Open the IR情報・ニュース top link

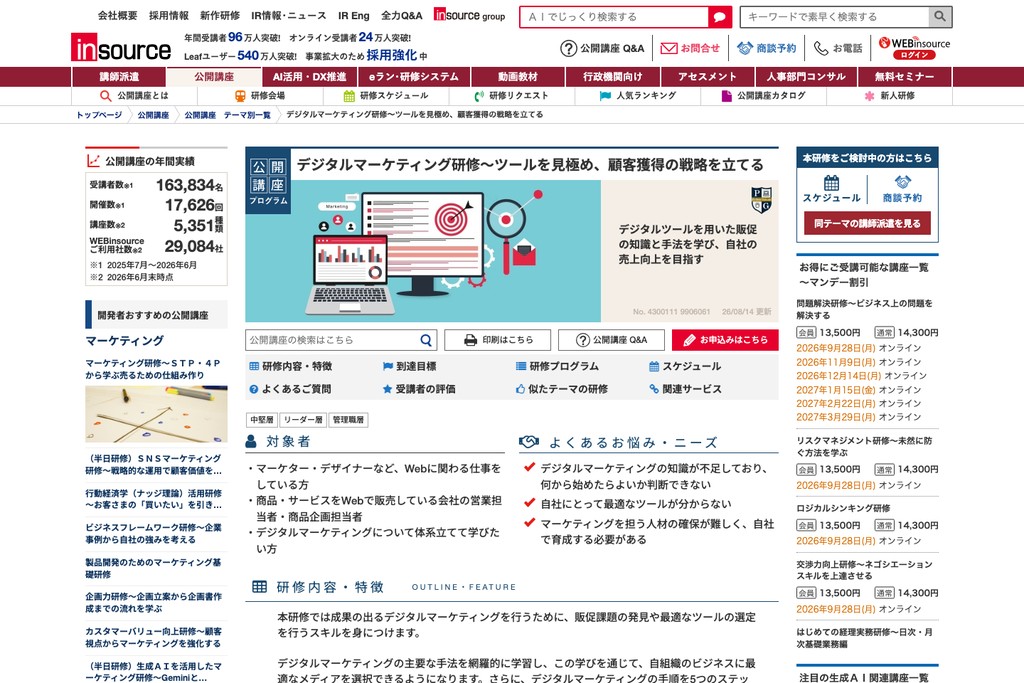coord(289,16)
